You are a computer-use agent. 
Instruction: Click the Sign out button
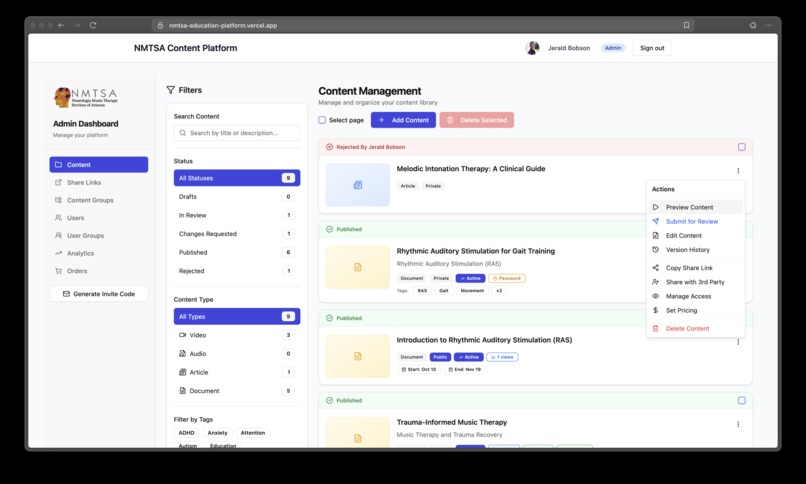point(652,48)
